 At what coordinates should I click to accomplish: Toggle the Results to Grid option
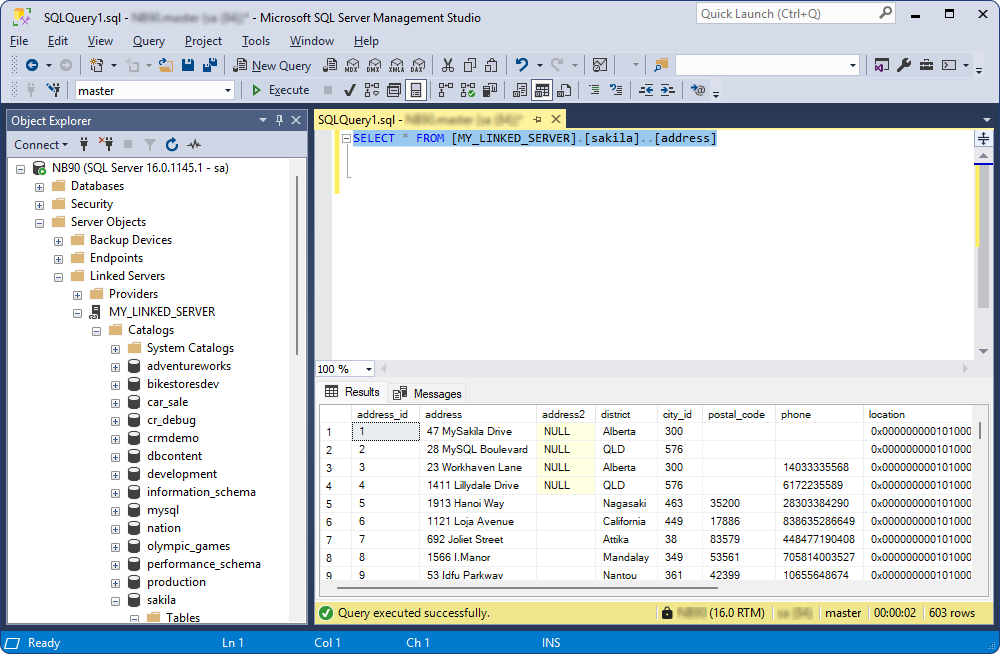(540, 90)
